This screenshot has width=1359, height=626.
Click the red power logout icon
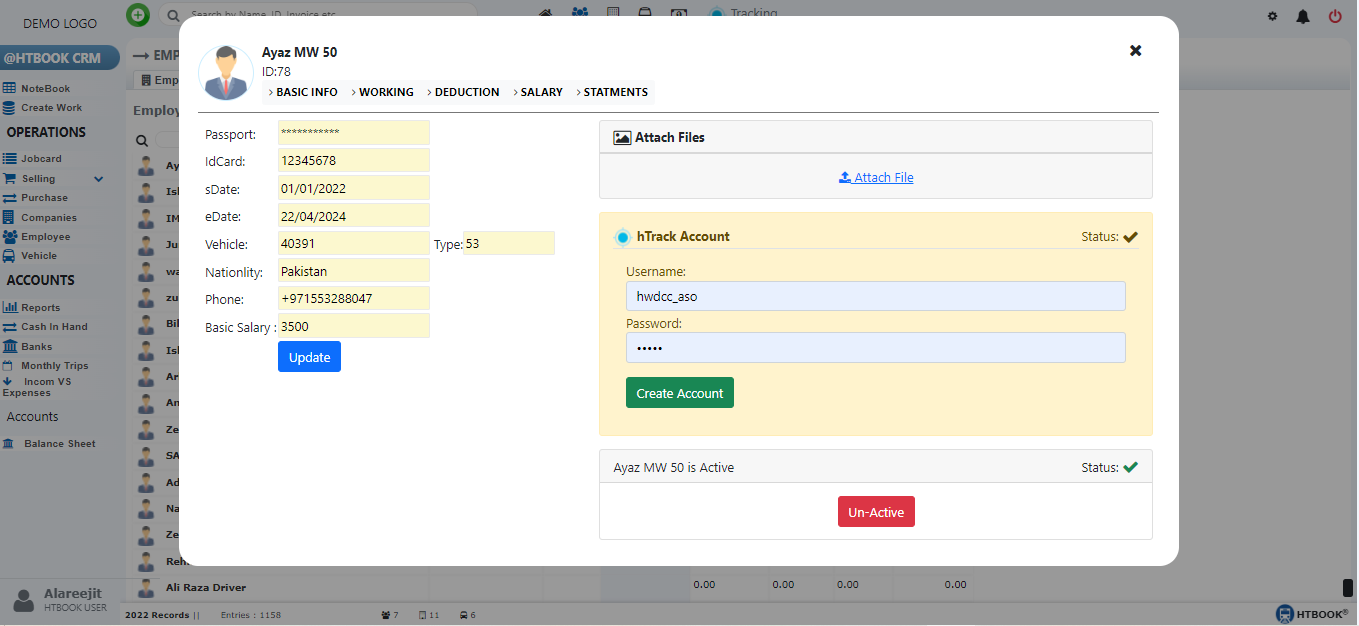(x=1335, y=16)
